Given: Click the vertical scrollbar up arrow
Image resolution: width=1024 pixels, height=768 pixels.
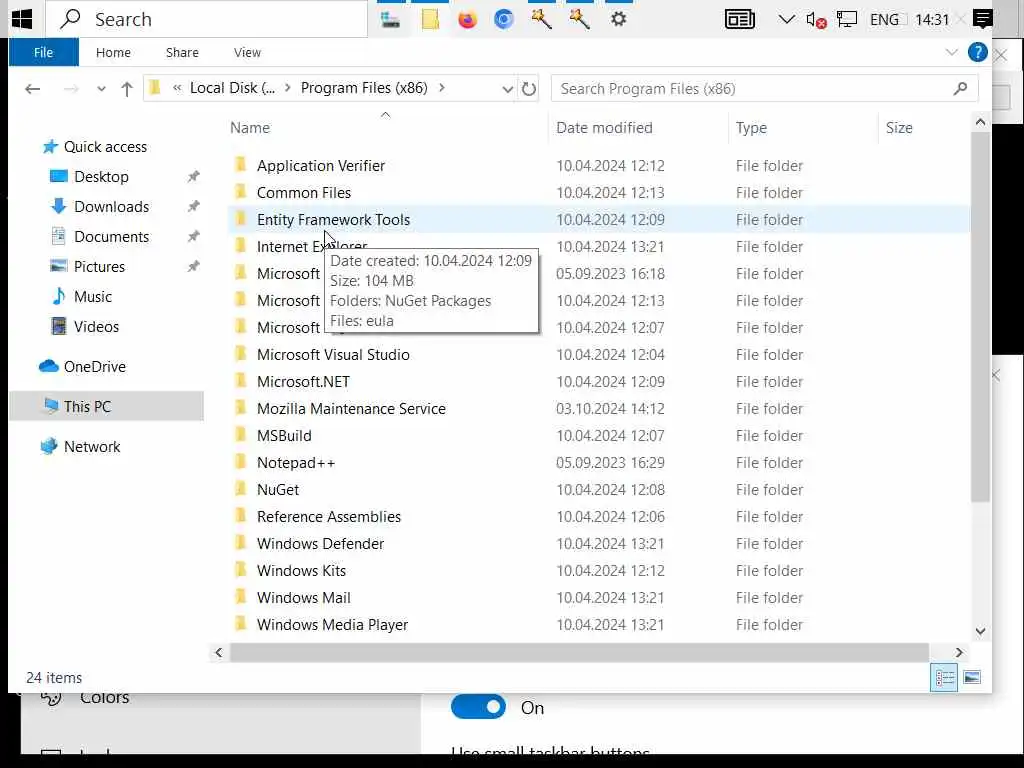Looking at the screenshot, I should [x=980, y=122].
